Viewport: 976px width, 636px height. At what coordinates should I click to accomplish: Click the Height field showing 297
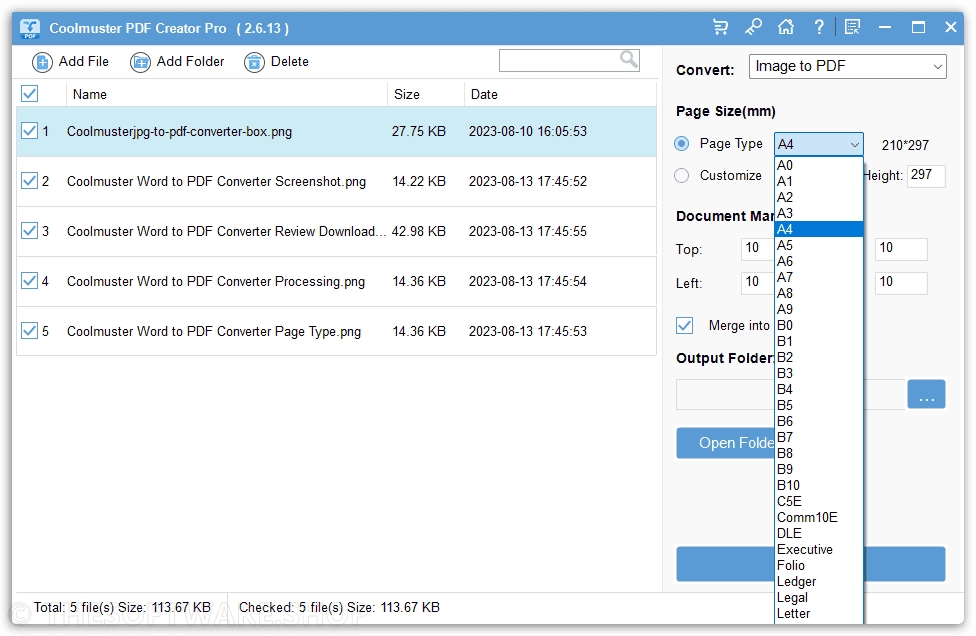926,175
